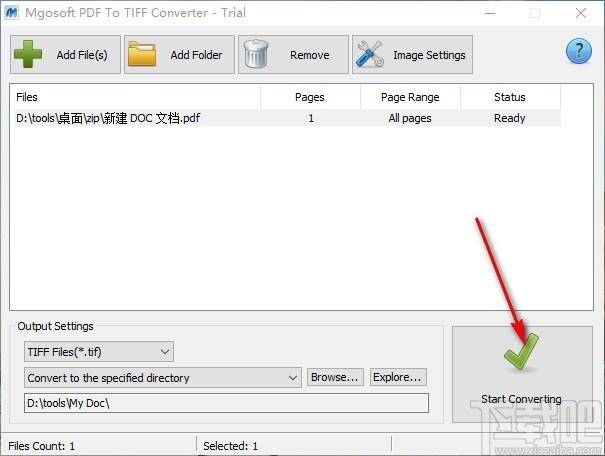Minimize the converter window
This screenshot has width=605, height=456.
490,13
